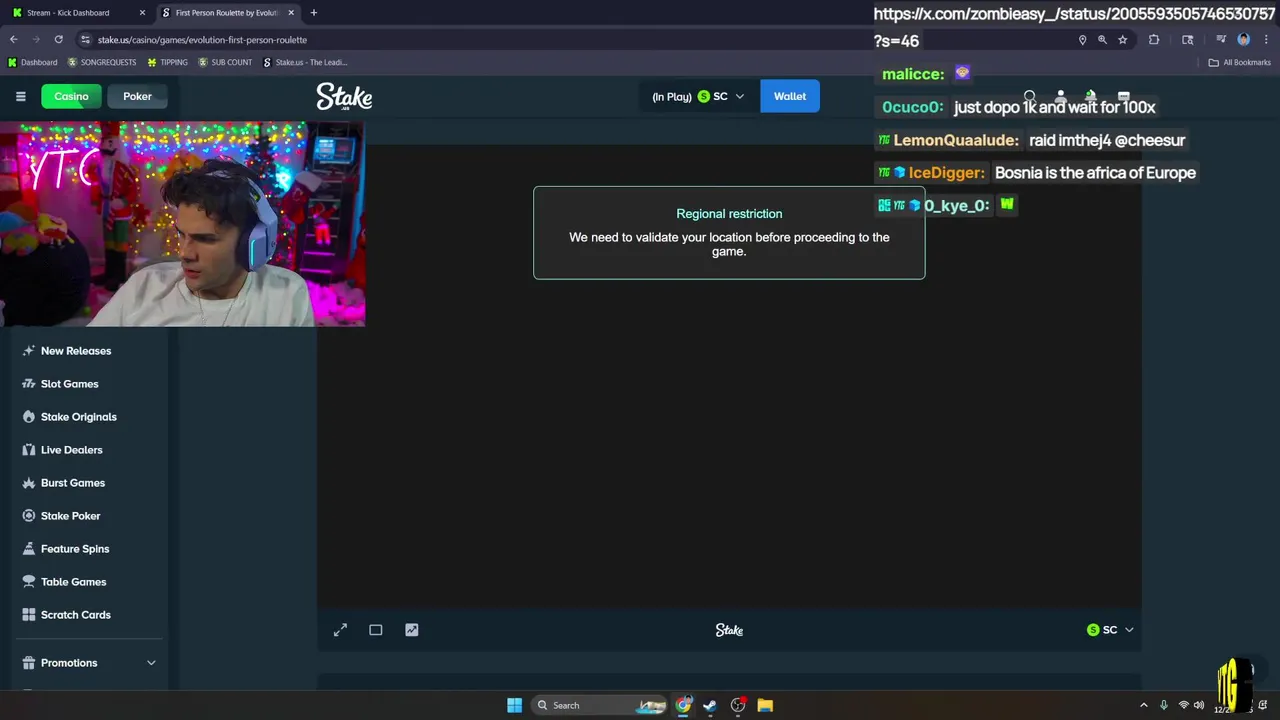Click the taskbar Search box
This screenshot has height=720, width=1280.
[600, 705]
